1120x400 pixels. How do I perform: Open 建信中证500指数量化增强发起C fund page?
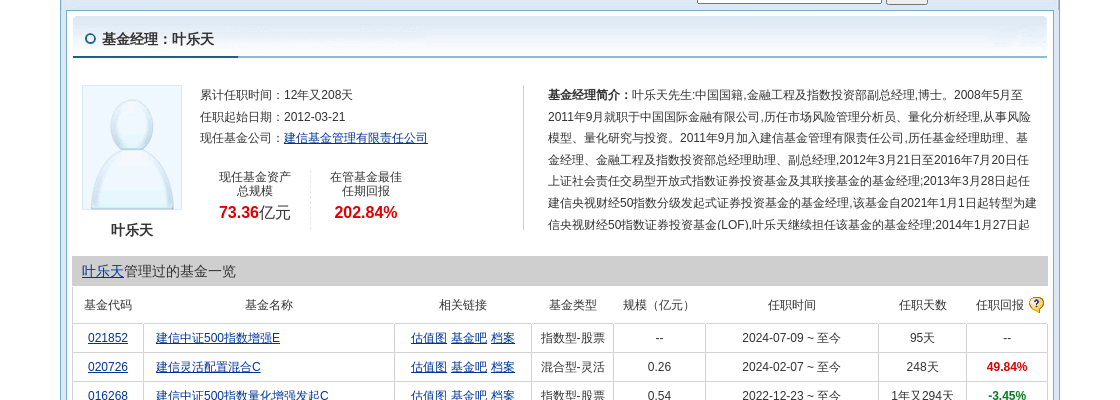pyautogui.click(x=242, y=395)
